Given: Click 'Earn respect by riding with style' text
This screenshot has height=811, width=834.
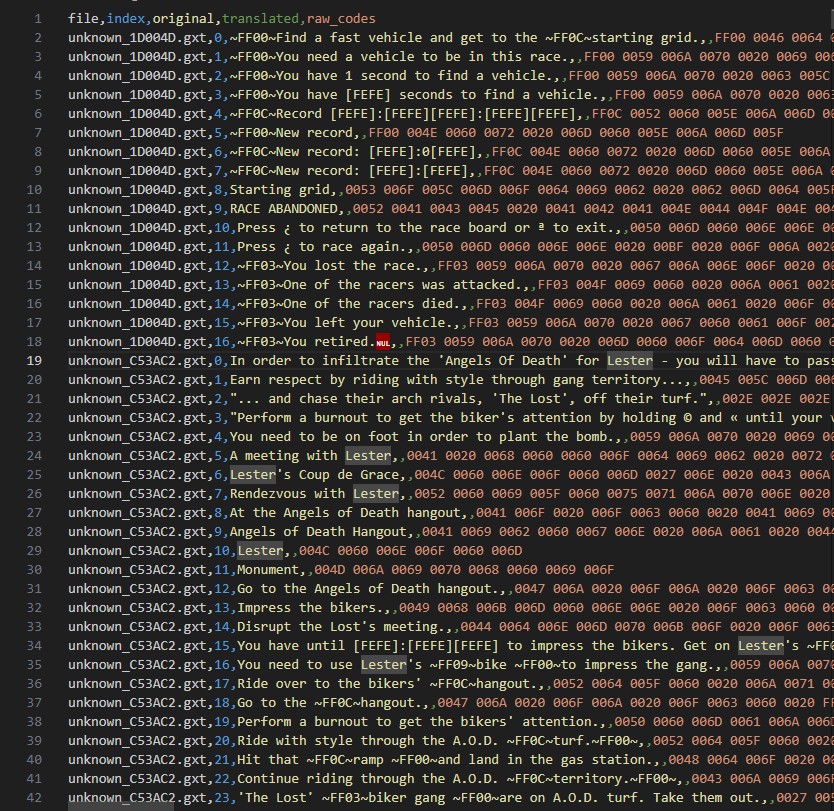Looking at the screenshot, I should 357,380.
